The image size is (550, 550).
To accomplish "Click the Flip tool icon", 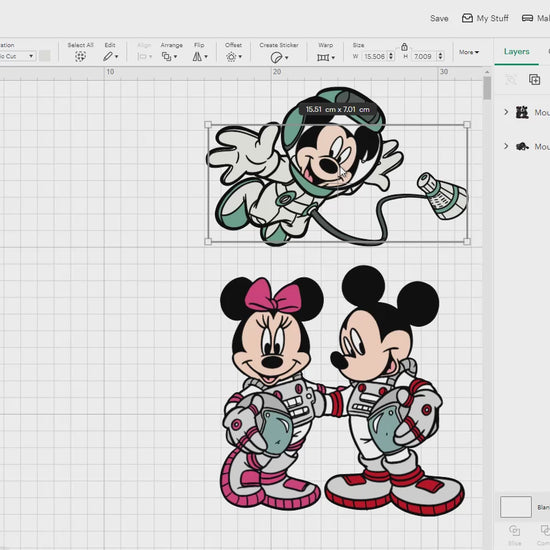I will (x=197, y=56).
